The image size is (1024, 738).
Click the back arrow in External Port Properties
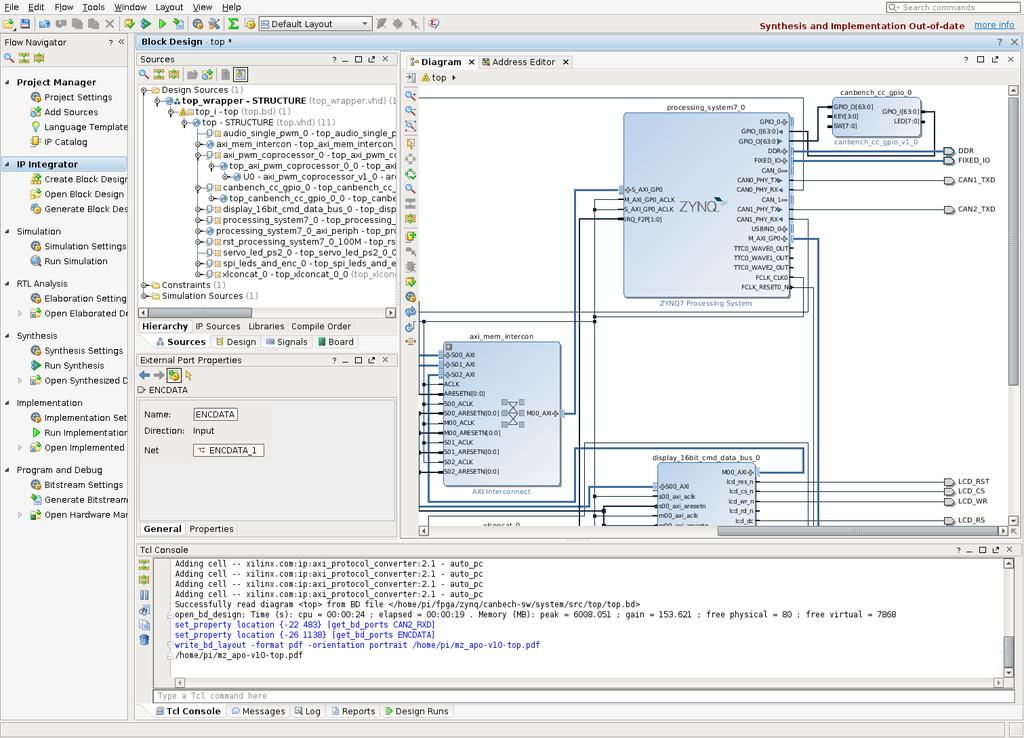pos(144,375)
